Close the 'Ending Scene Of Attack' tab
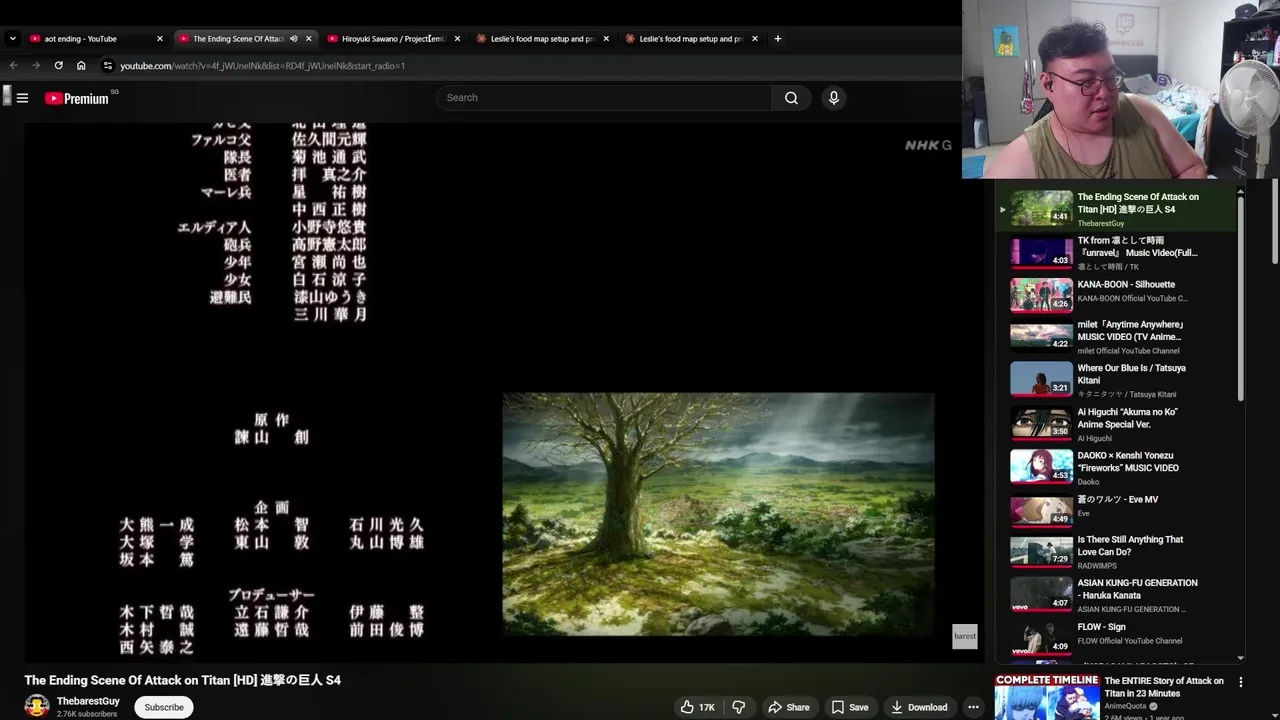The image size is (1280, 720). [x=308, y=39]
